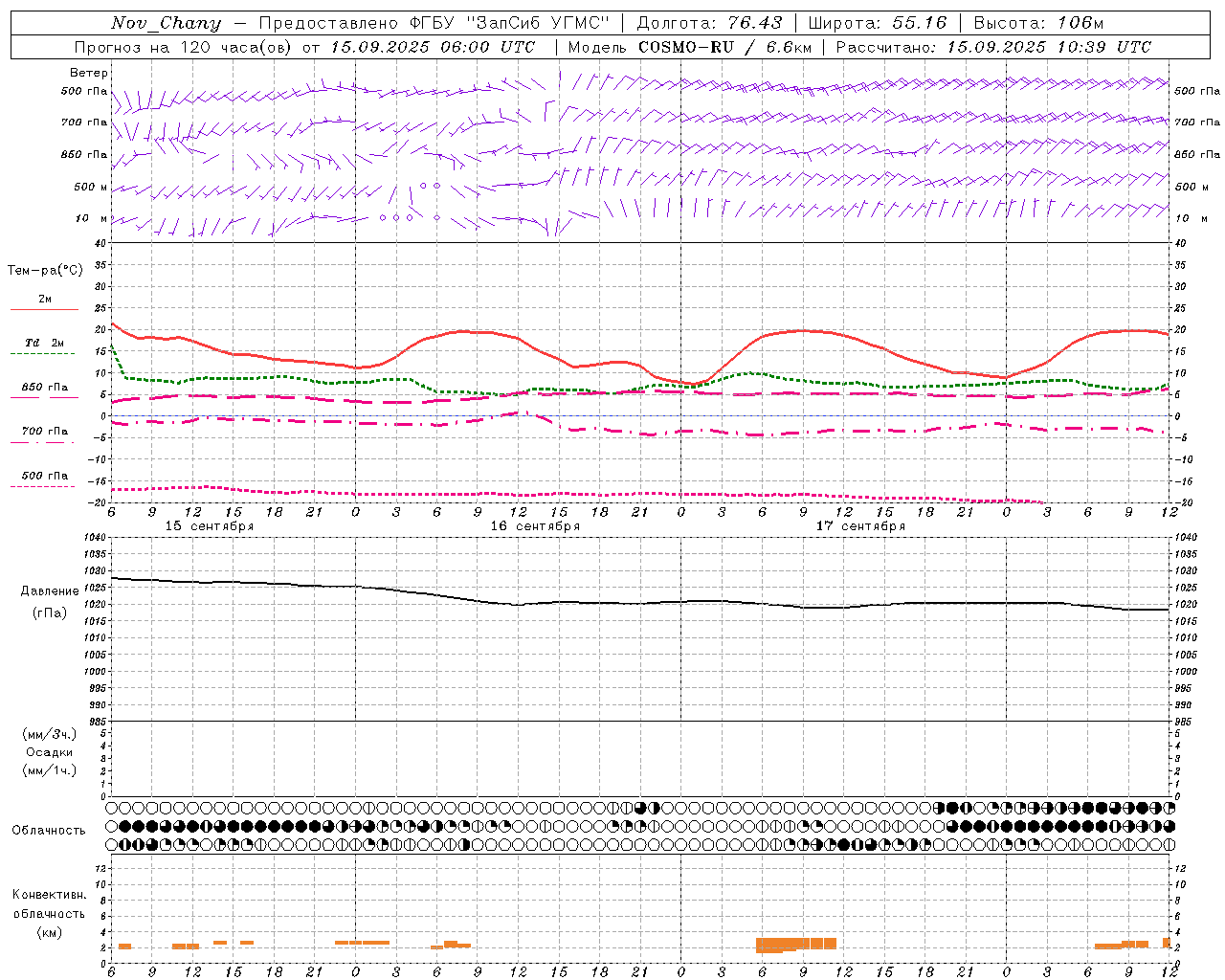Select the 'Высота: 106м' elevation text
Image resolution: width=1225 pixels, height=980 pixels.
click(1038, 23)
